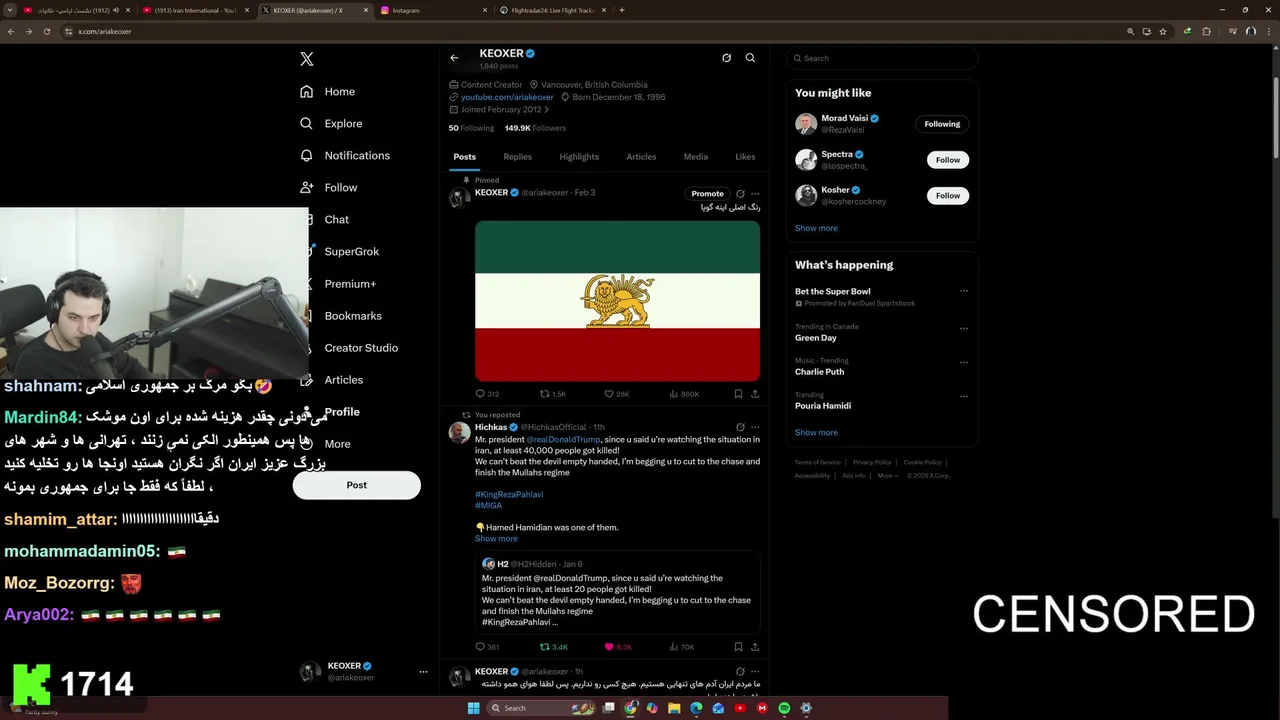The image size is (1280, 720).
Task: Switch to the Articles profile tab
Action: coord(641,157)
